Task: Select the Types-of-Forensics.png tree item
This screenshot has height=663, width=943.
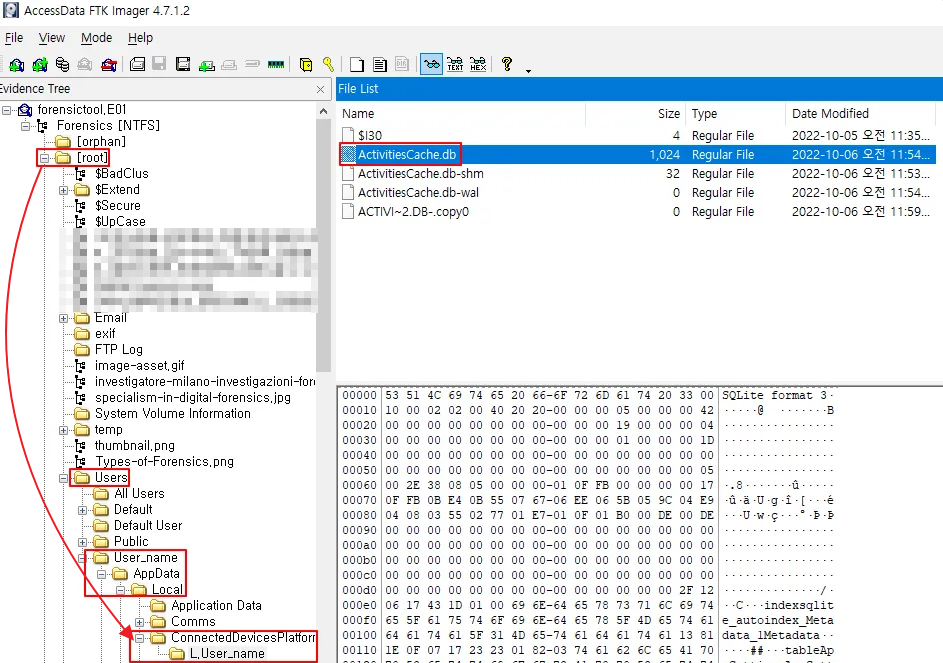Action: tap(164, 462)
